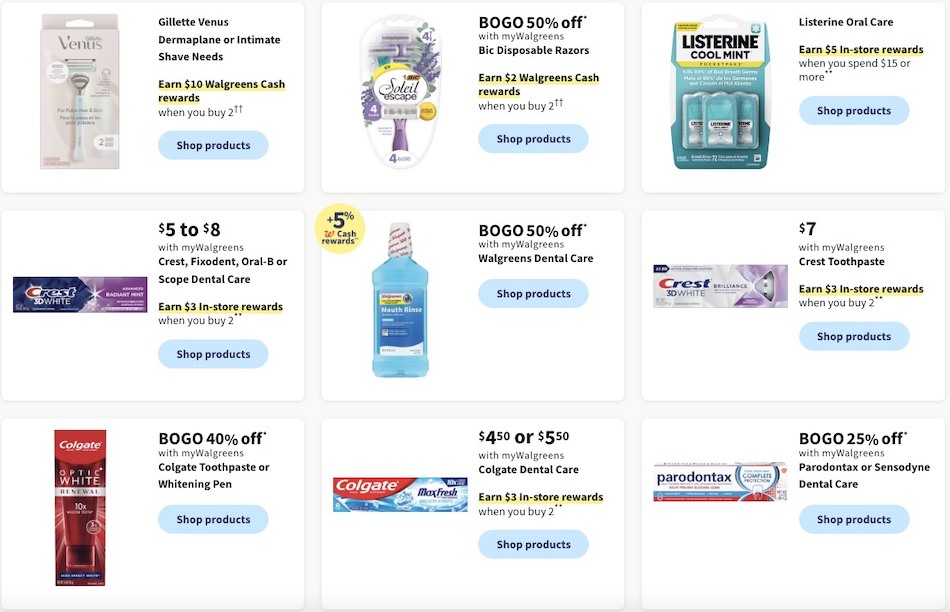Shop products for Crest Toothpaste
This screenshot has height=612, width=950.
pyautogui.click(x=854, y=336)
